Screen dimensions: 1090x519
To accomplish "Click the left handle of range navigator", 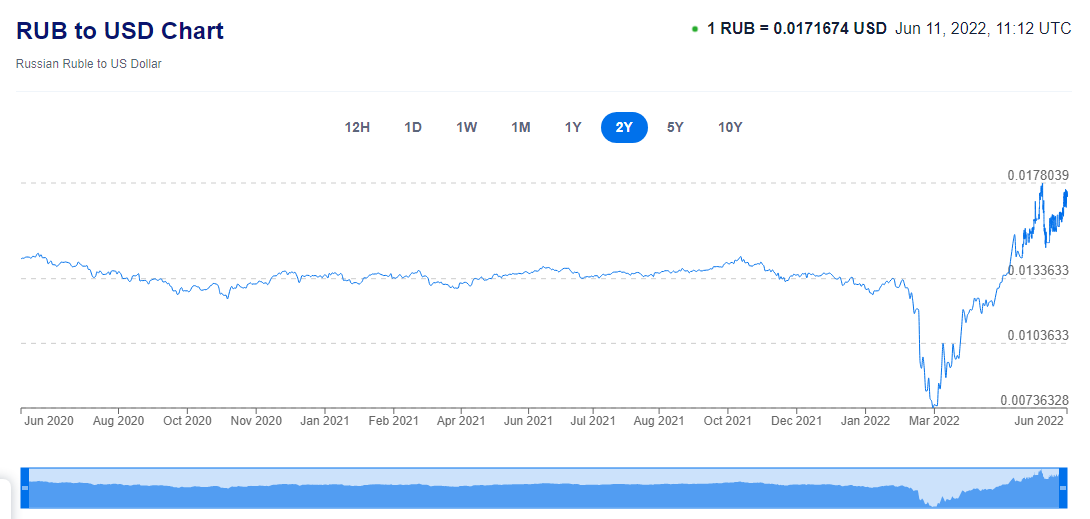I will [x=26, y=487].
